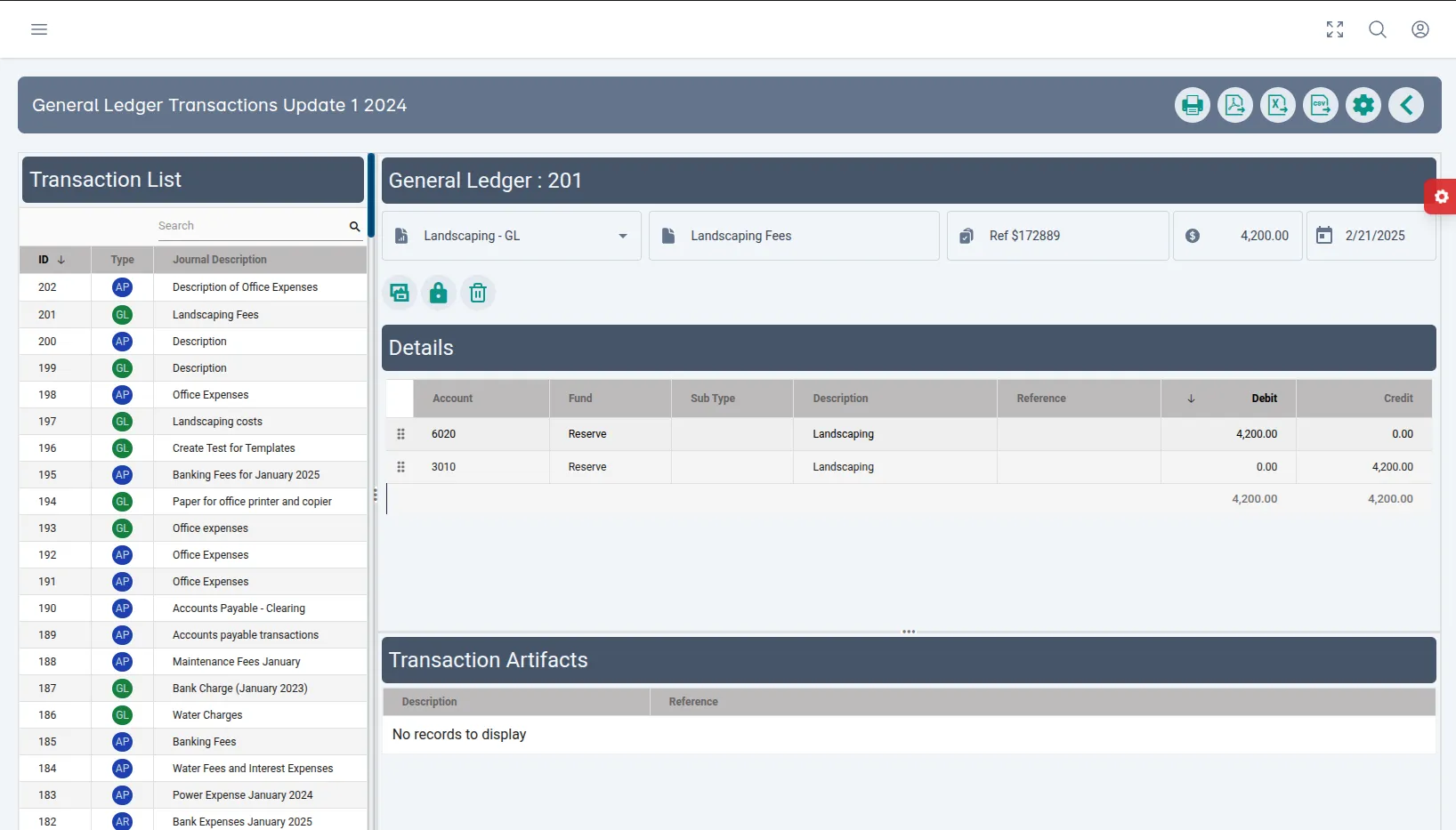This screenshot has width=1456, height=830.
Task: Export ledger as PDF
Action: pos(1234,106)
